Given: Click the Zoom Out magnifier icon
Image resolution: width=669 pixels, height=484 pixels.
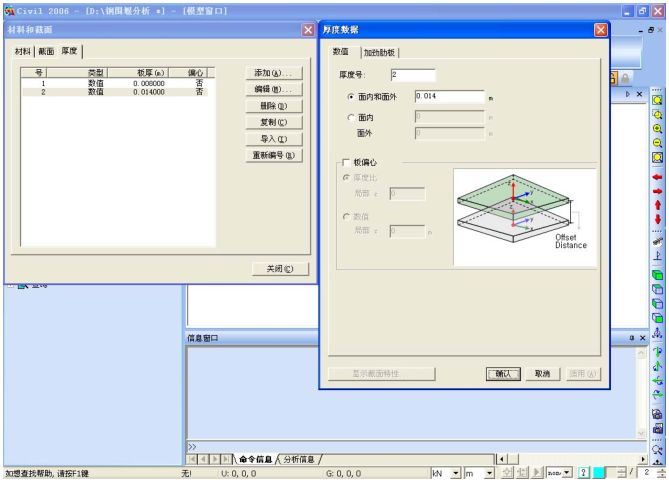Looking at the screenshot, I should point(657,143).
